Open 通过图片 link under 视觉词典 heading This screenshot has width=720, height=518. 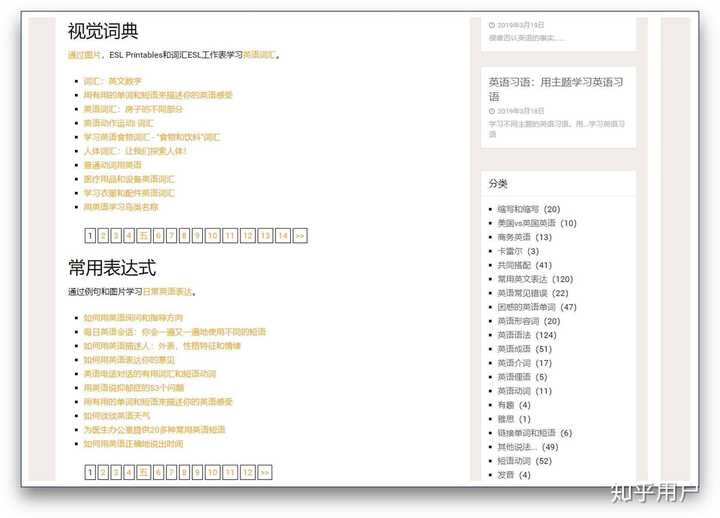[x=84, y=55]
